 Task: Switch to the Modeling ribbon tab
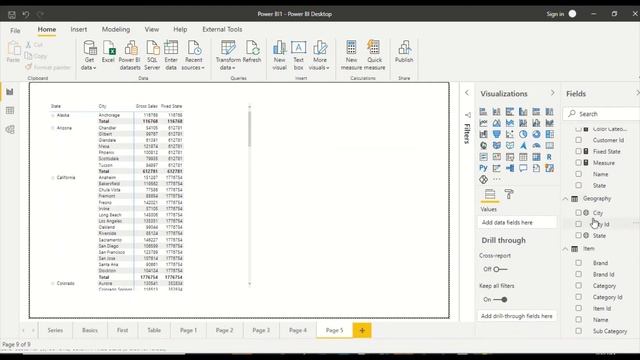coord(116,29)
